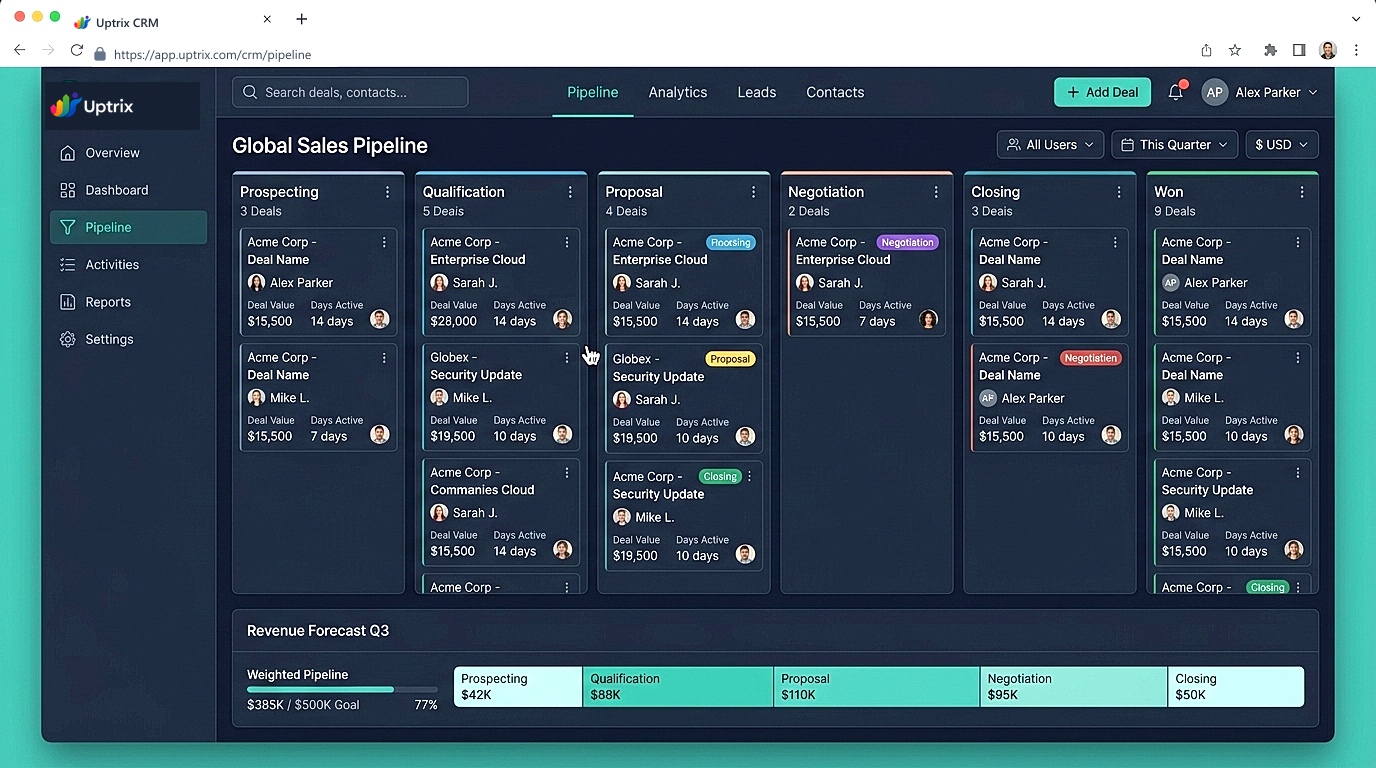The image size is (1376, 768).
Task: Click the Uptrix logo
Action: click(92, 106)
